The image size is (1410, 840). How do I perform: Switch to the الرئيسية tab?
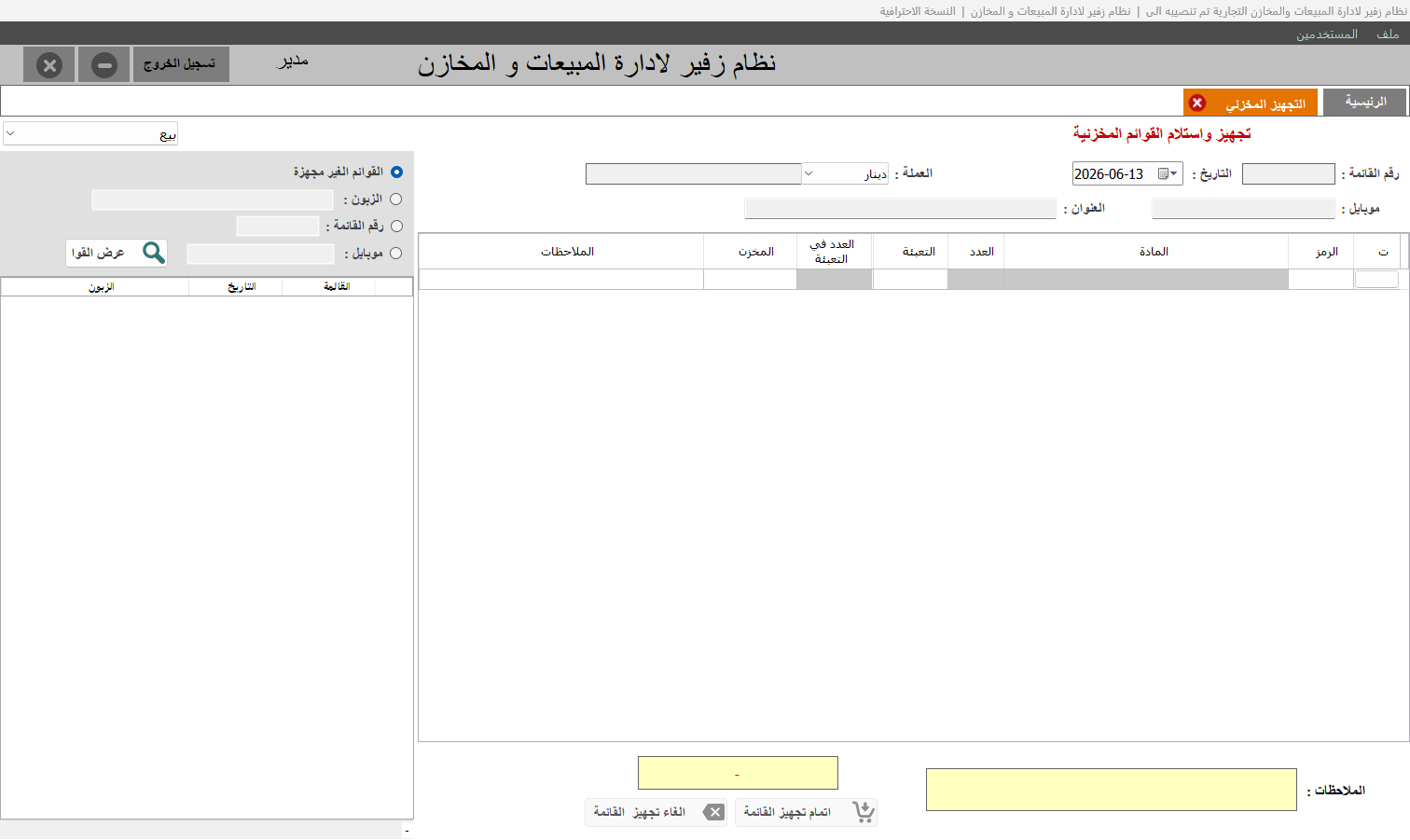(x=1364, y=102)
